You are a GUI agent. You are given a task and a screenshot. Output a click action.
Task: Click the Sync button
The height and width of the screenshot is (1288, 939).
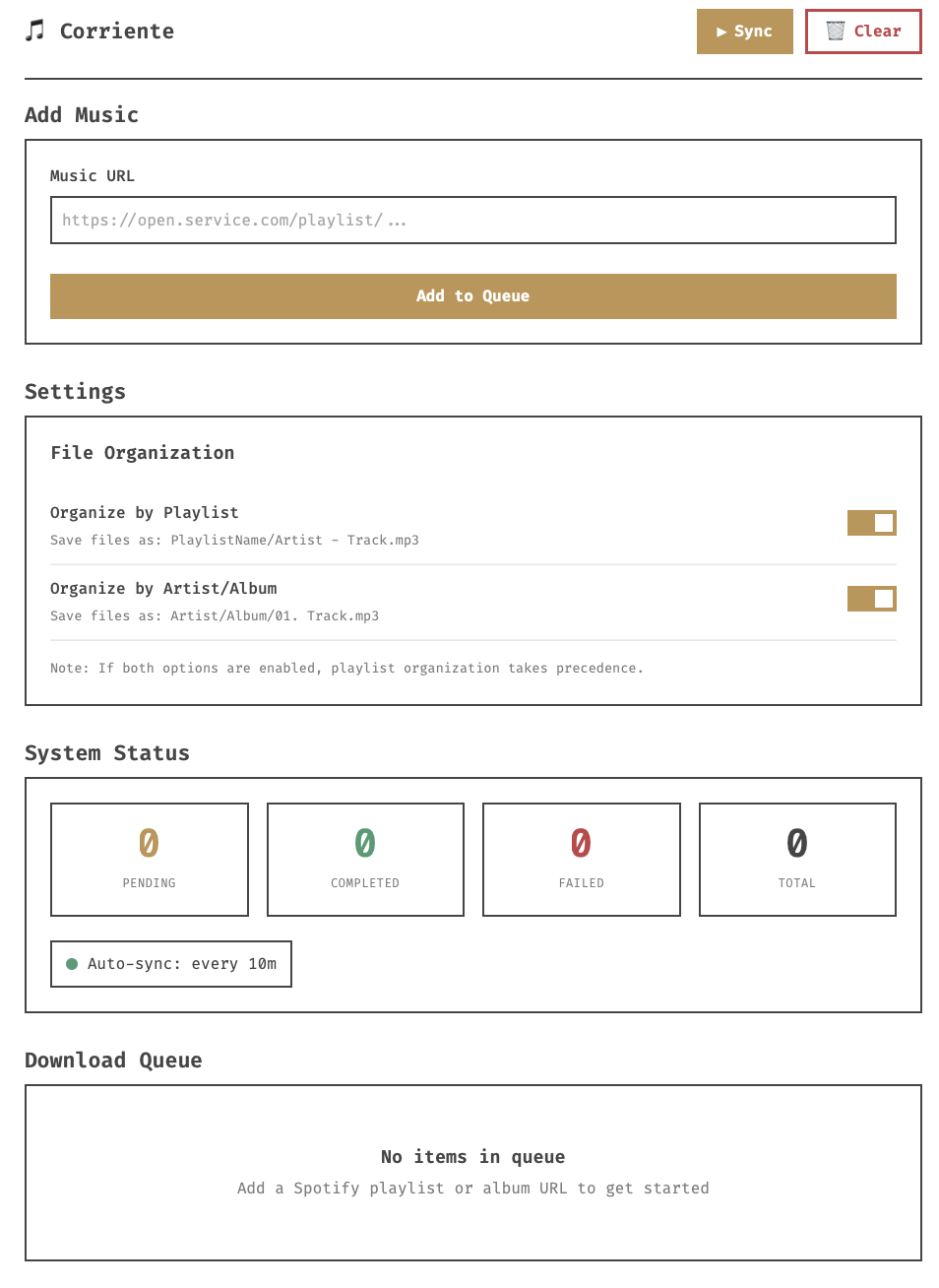tap(744, 31)
